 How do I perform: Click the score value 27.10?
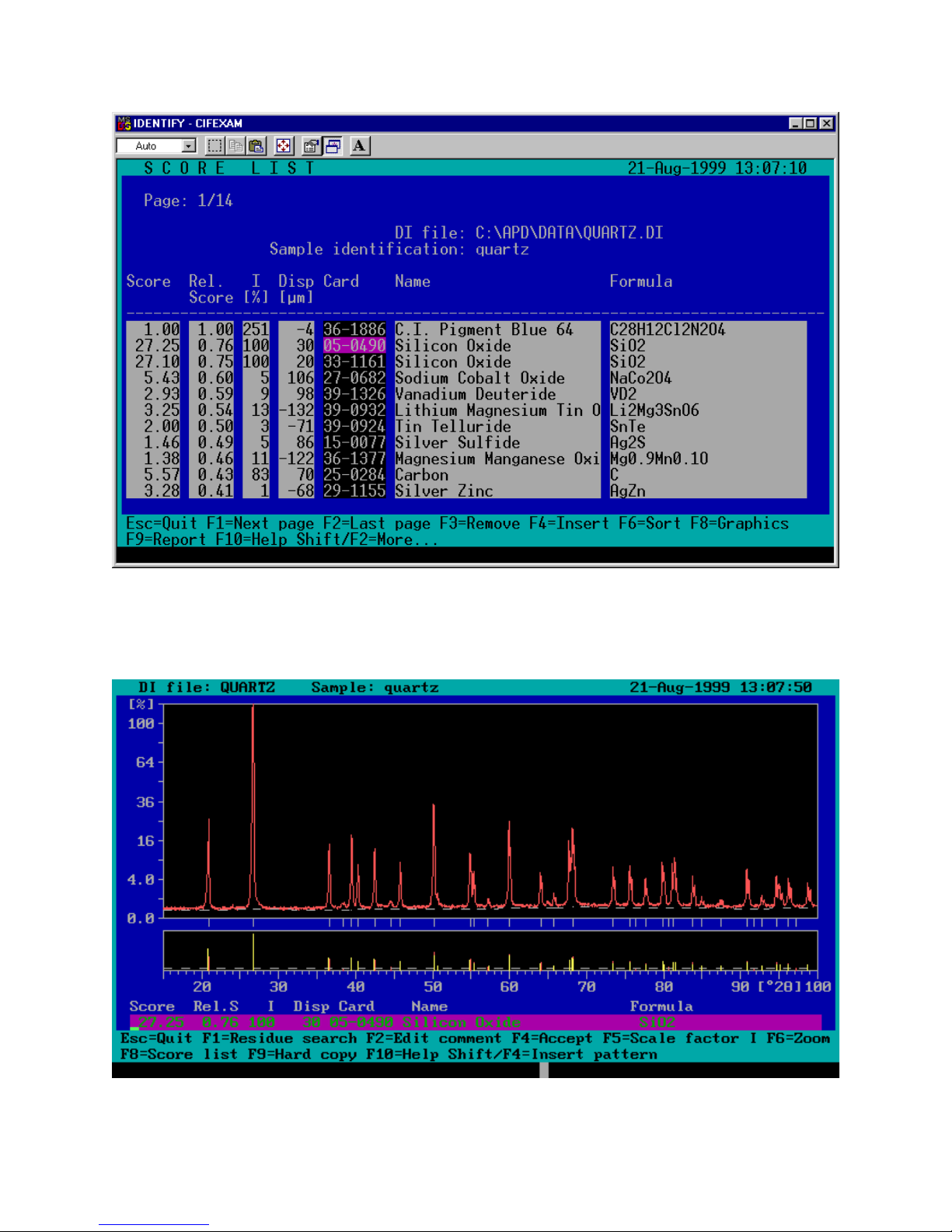pyautogui.click(x=157, y=362)
